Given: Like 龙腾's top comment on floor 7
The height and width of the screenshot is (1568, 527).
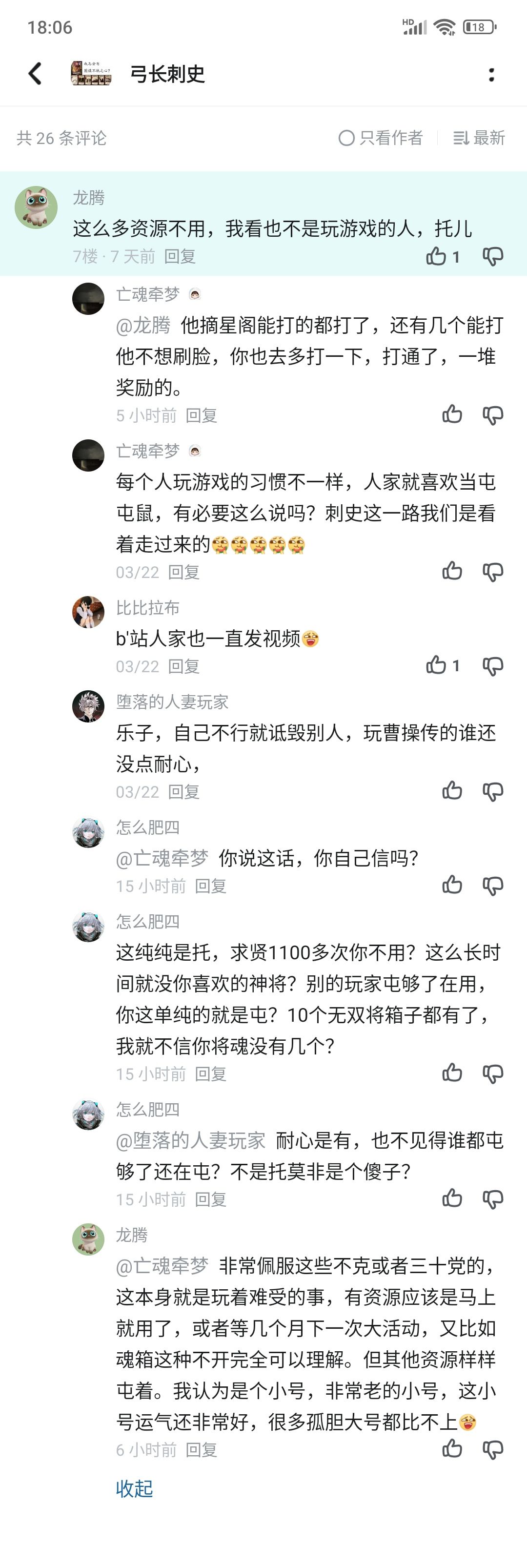Looking at the screenshot, I should [x=436, y=256].
